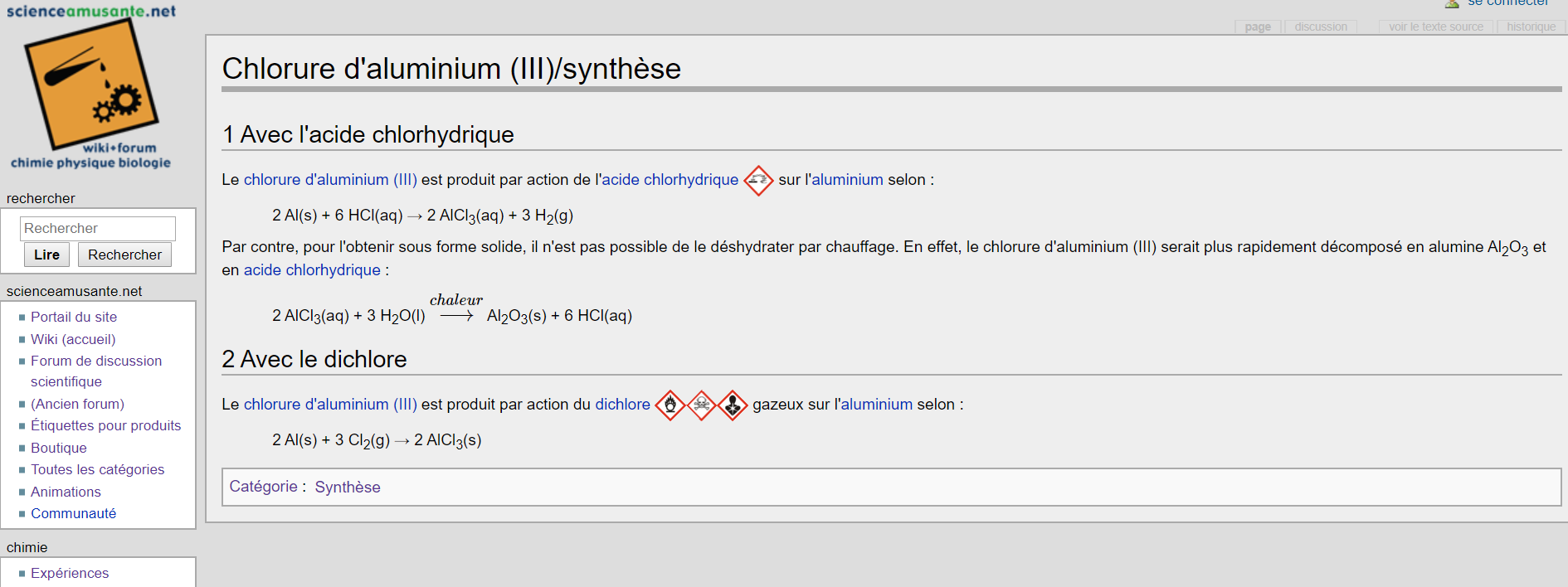Focus the Rechercher search input field
This screenshot has width=1568, height=587.
coord(98,228)
